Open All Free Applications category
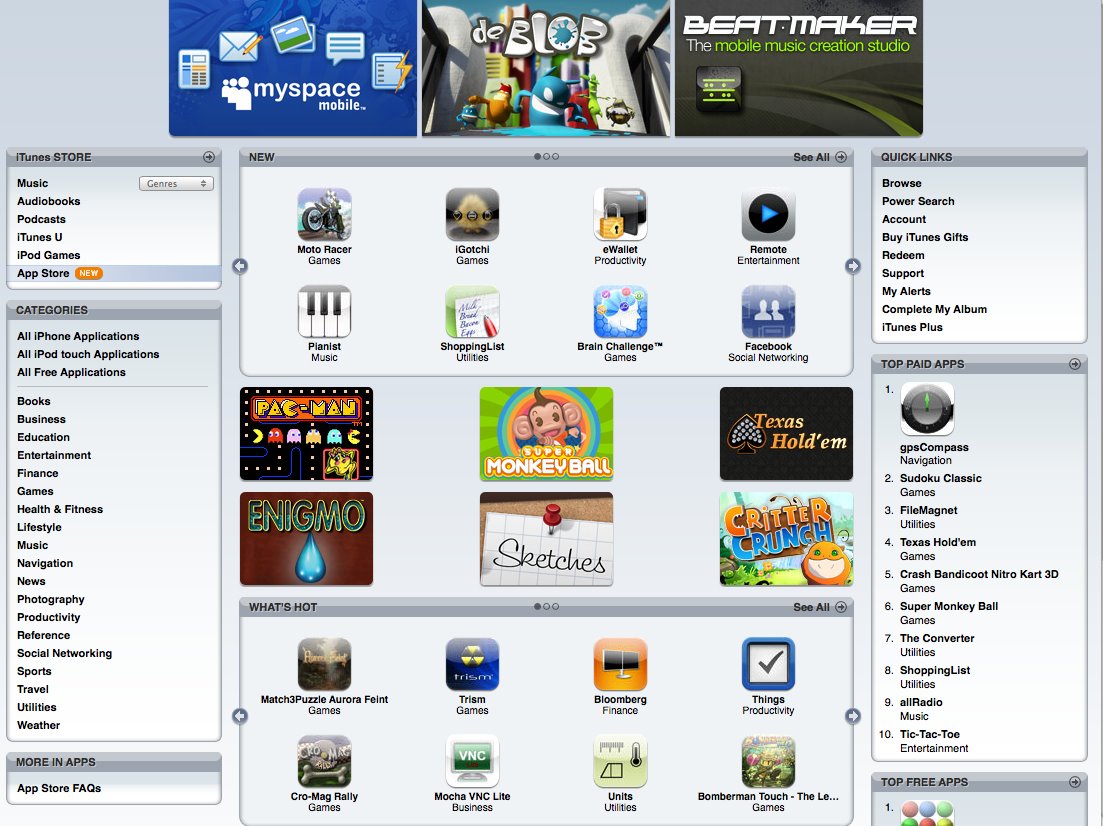The width and height of the screenshot is (1103, 826). tap(71, 372)
